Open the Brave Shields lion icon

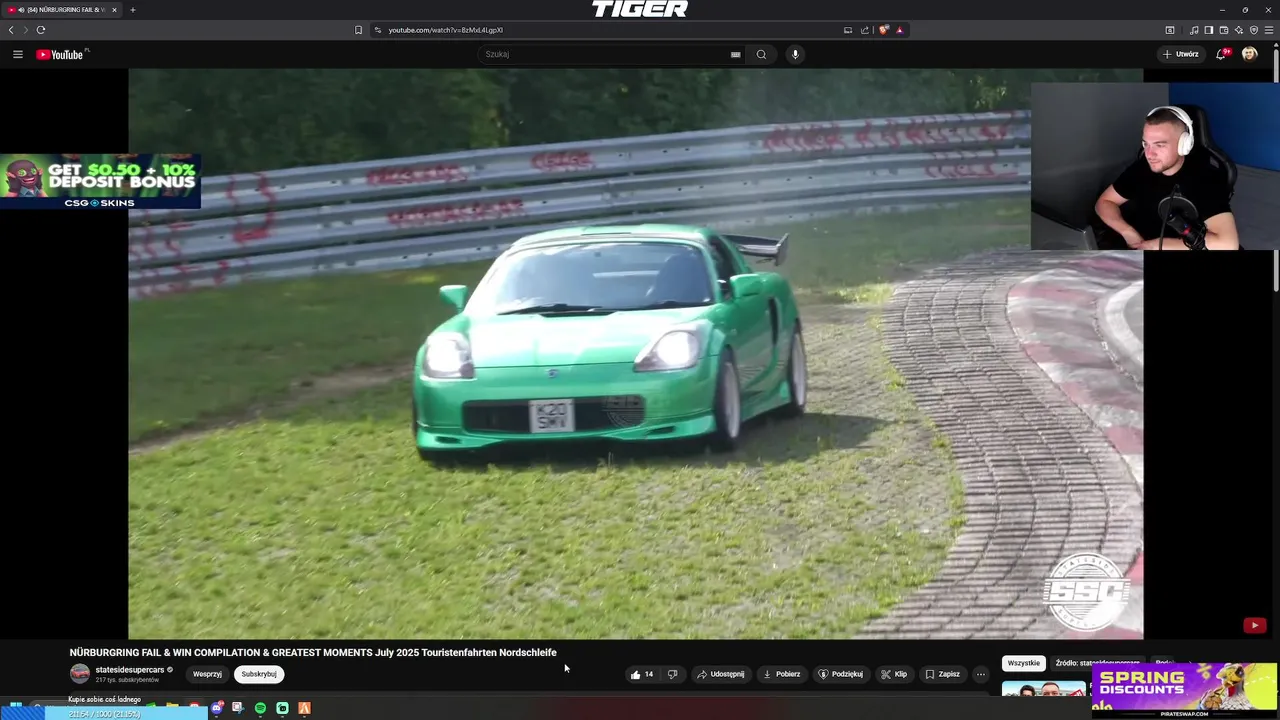[x=884, y=30]
